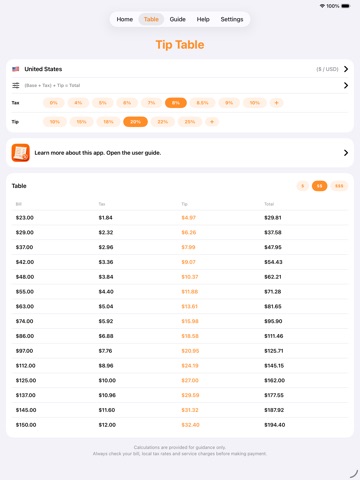Click the $125.00 bill cell
Screen dimensions: 360x480
(26, 380)
